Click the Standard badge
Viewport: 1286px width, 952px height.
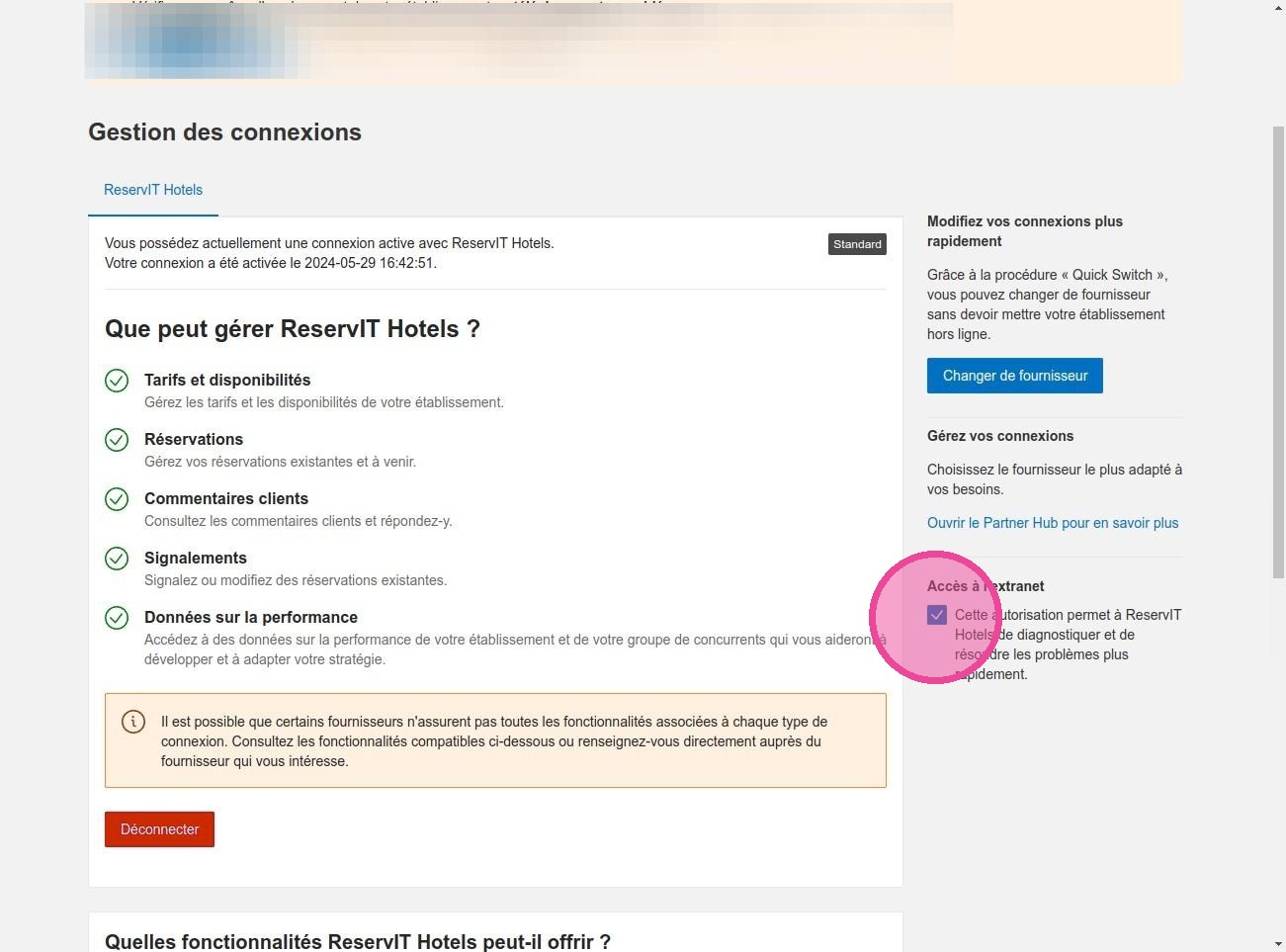[857, 244]
